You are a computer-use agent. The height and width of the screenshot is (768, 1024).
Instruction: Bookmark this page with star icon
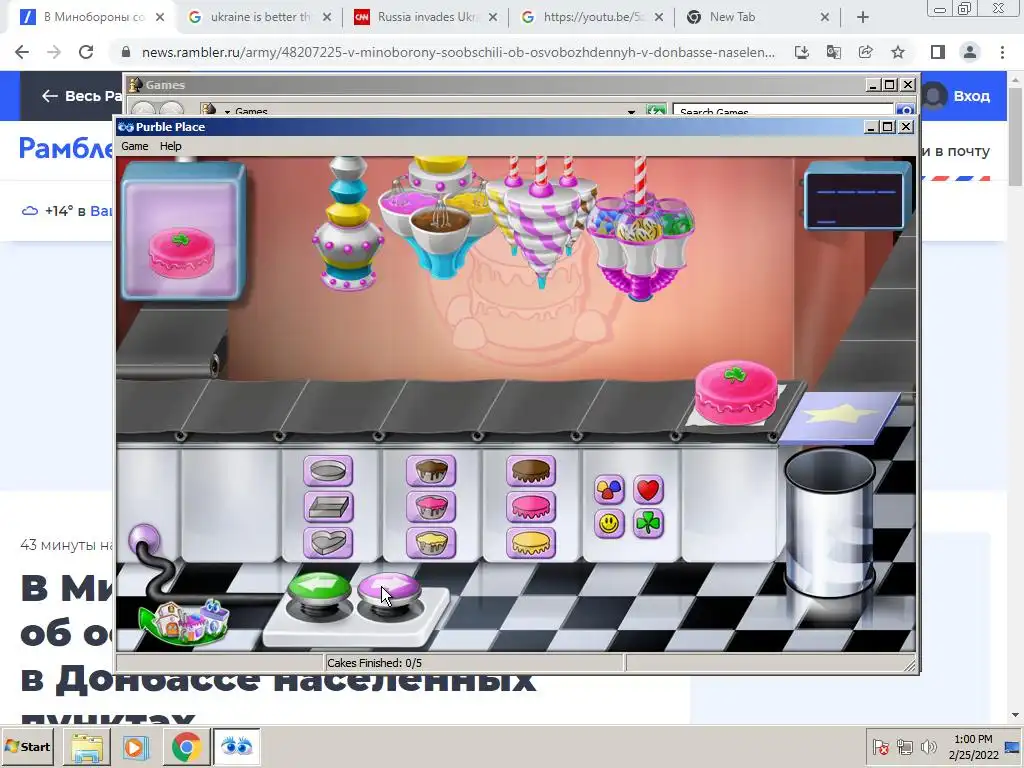coord(898,52)
